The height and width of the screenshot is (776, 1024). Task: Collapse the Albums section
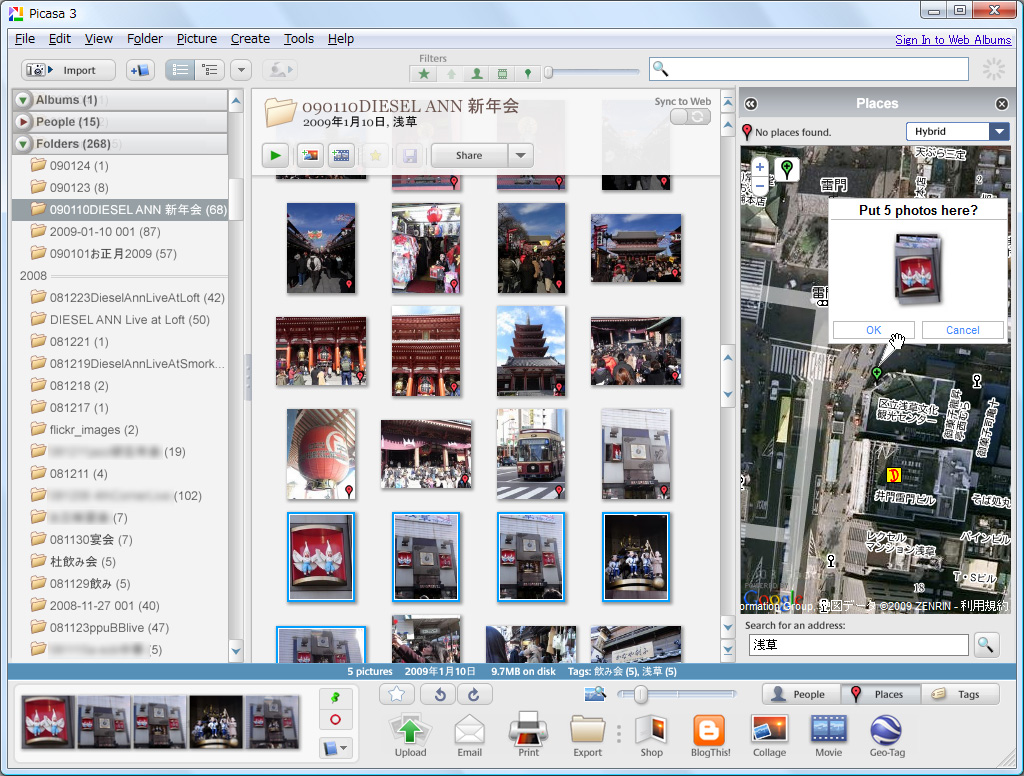click(x=23, y=100)
